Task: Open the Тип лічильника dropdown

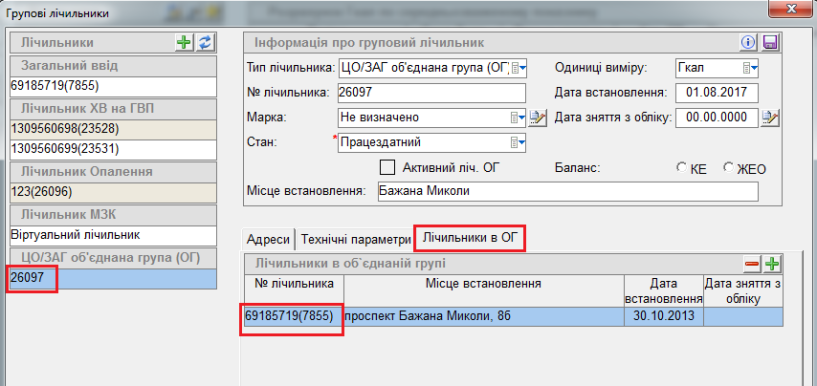Action: (x=518, y=68)
